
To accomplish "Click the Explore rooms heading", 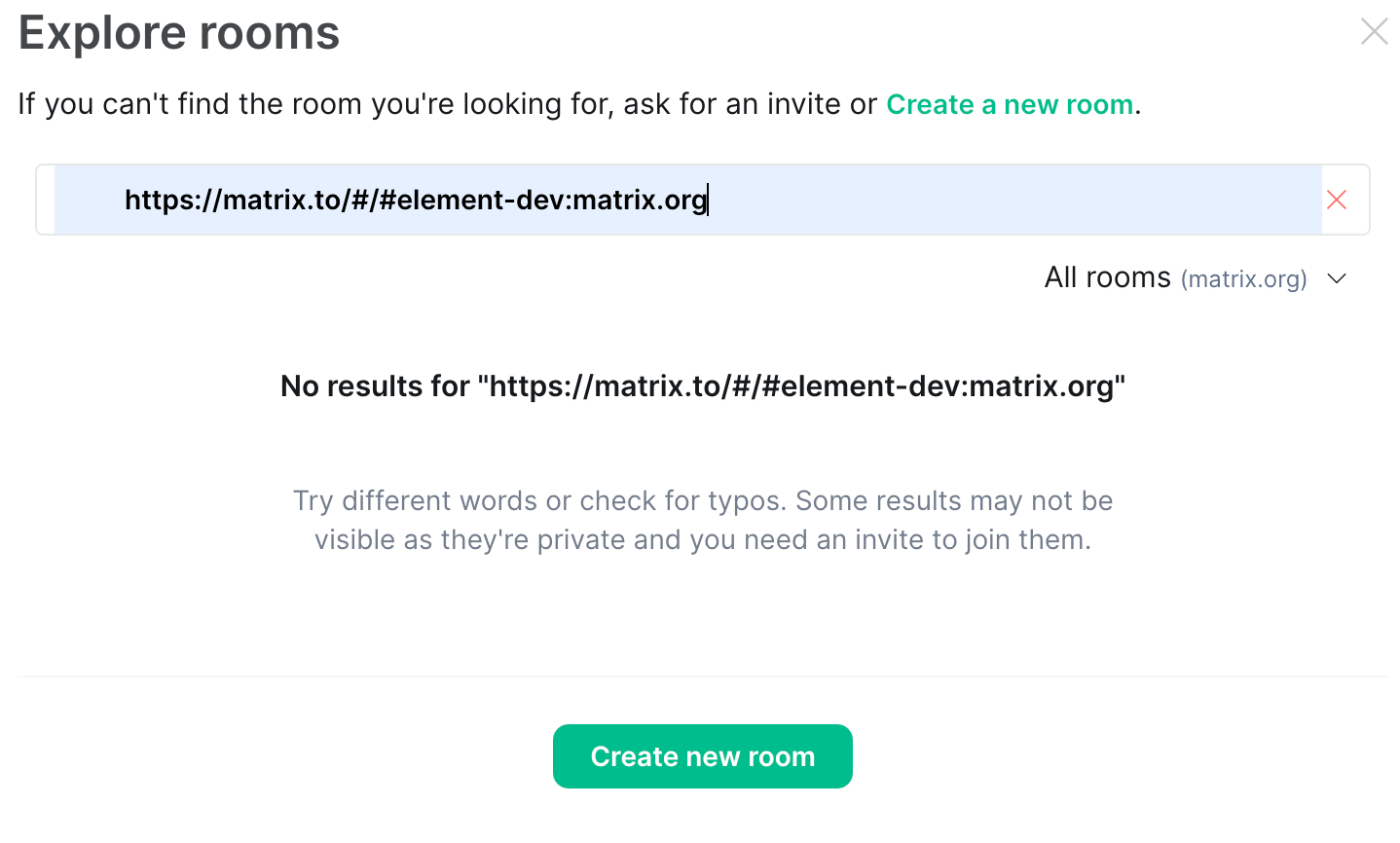I will point(179,32).
